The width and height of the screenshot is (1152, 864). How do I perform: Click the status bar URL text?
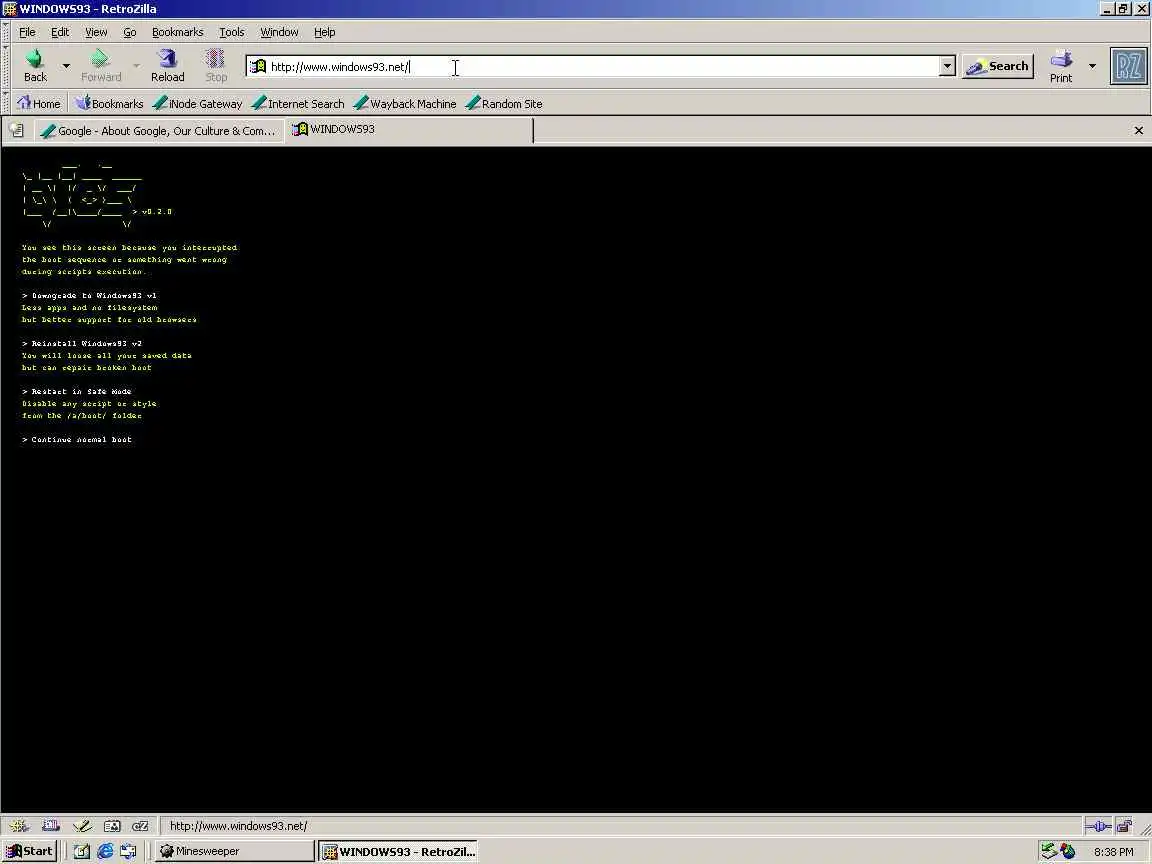click(238, 826)
